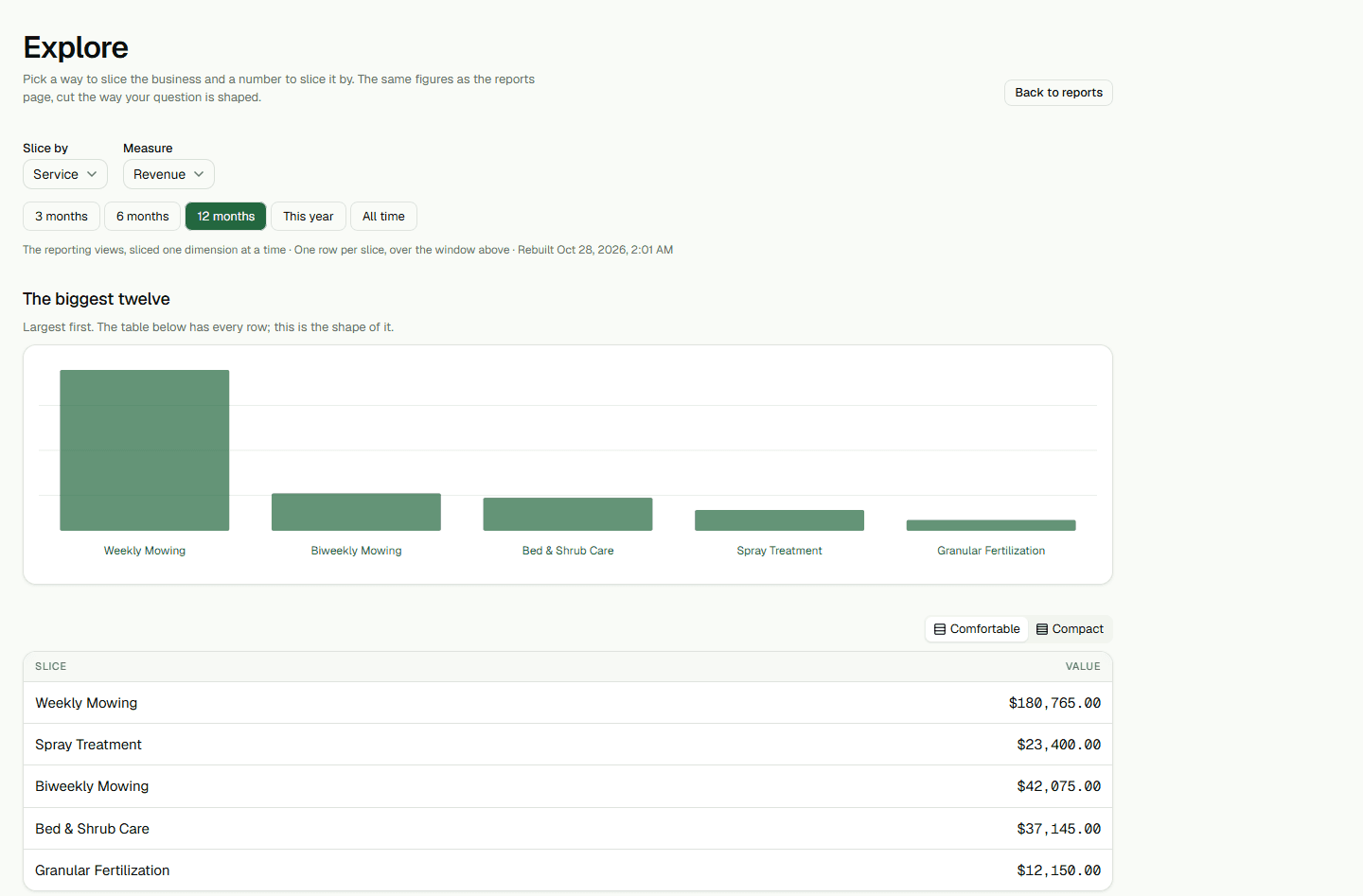Click the Spray Treatment chart bar
Screen dimensions: 1363x896
click(779, 520)
